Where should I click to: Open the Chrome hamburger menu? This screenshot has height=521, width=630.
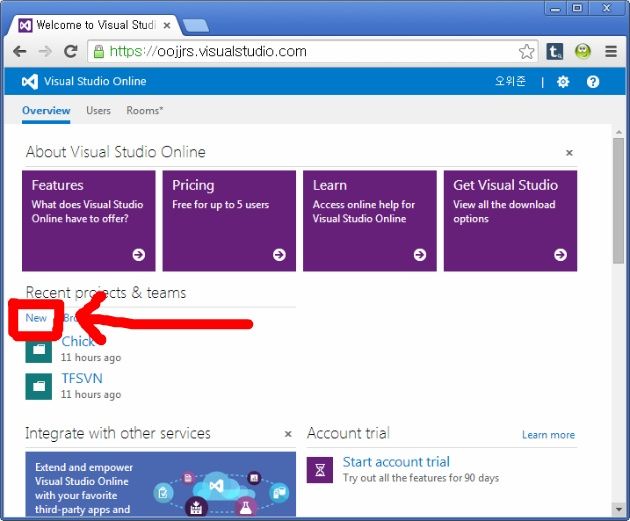click(611, 51)
